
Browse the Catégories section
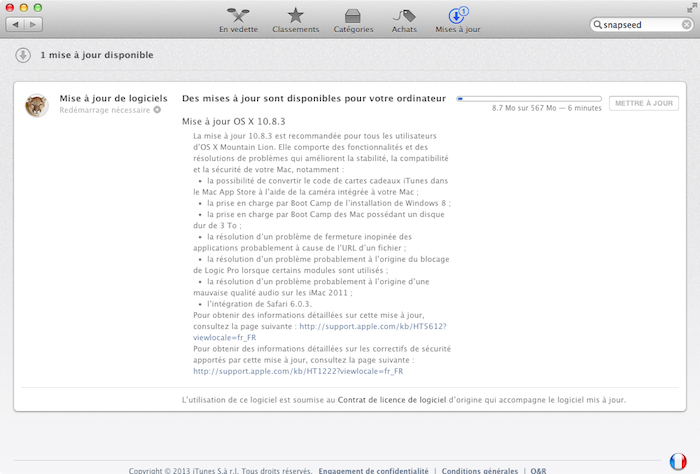[x=353, y=19]
